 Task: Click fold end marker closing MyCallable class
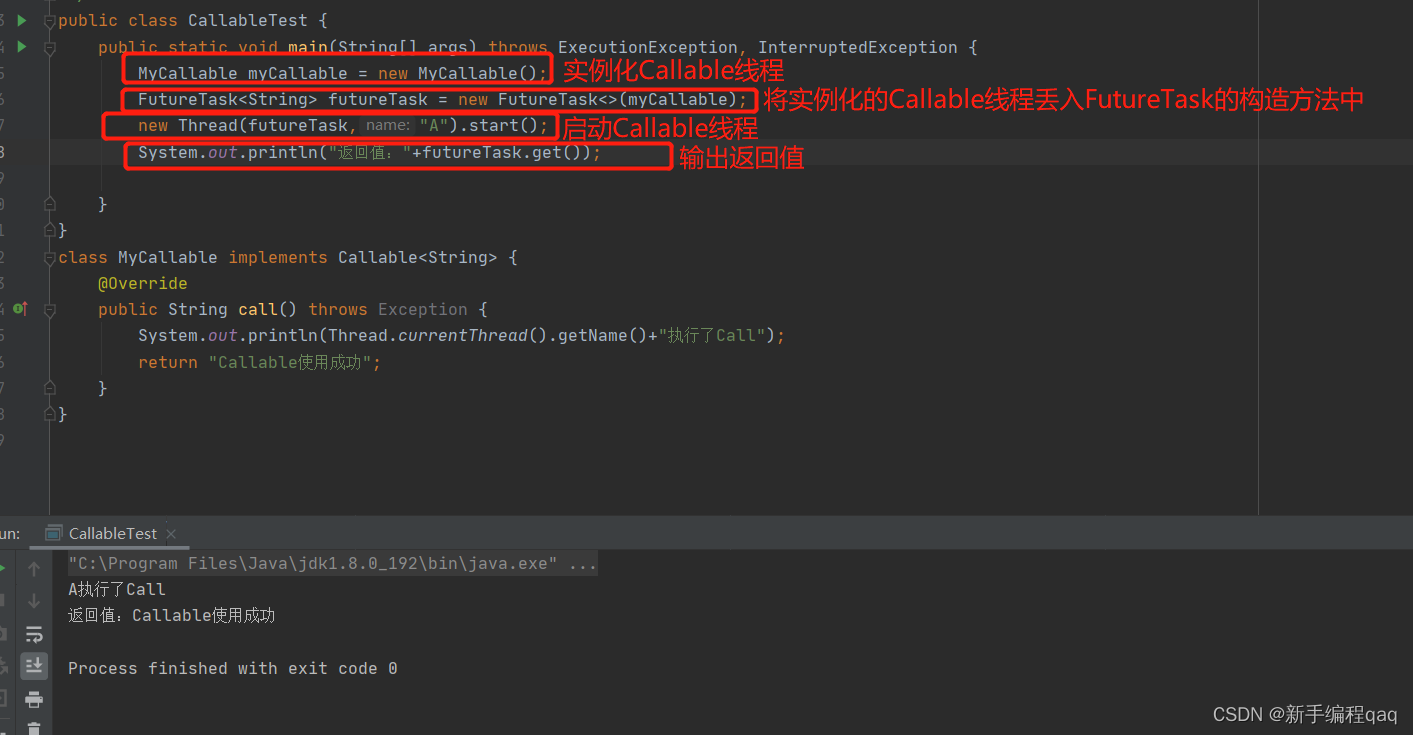pyautogui.click(x=50, y=413)
